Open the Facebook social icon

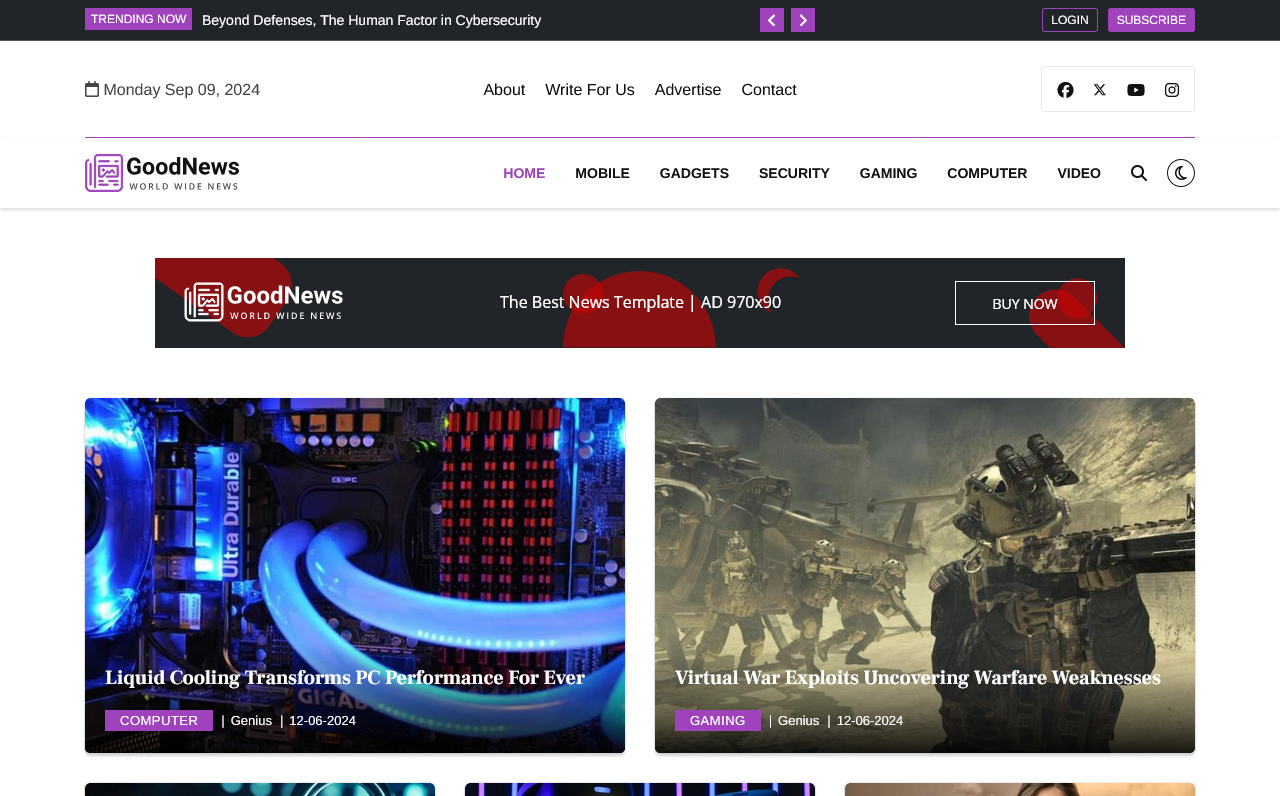pos(1065,90)
